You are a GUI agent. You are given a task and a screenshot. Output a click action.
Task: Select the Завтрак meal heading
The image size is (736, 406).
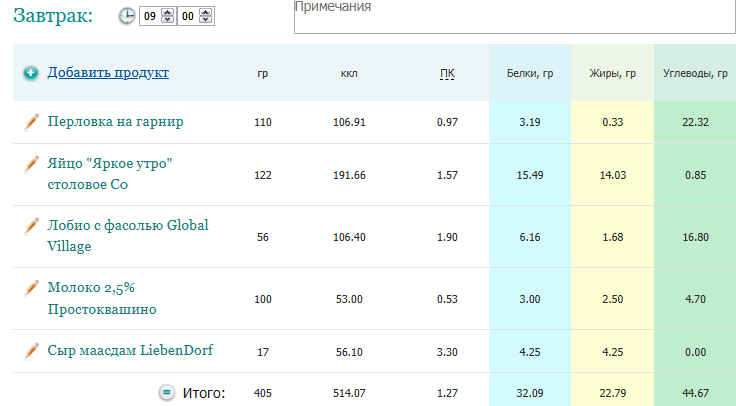pyautogui.click(x=53, y=15)
